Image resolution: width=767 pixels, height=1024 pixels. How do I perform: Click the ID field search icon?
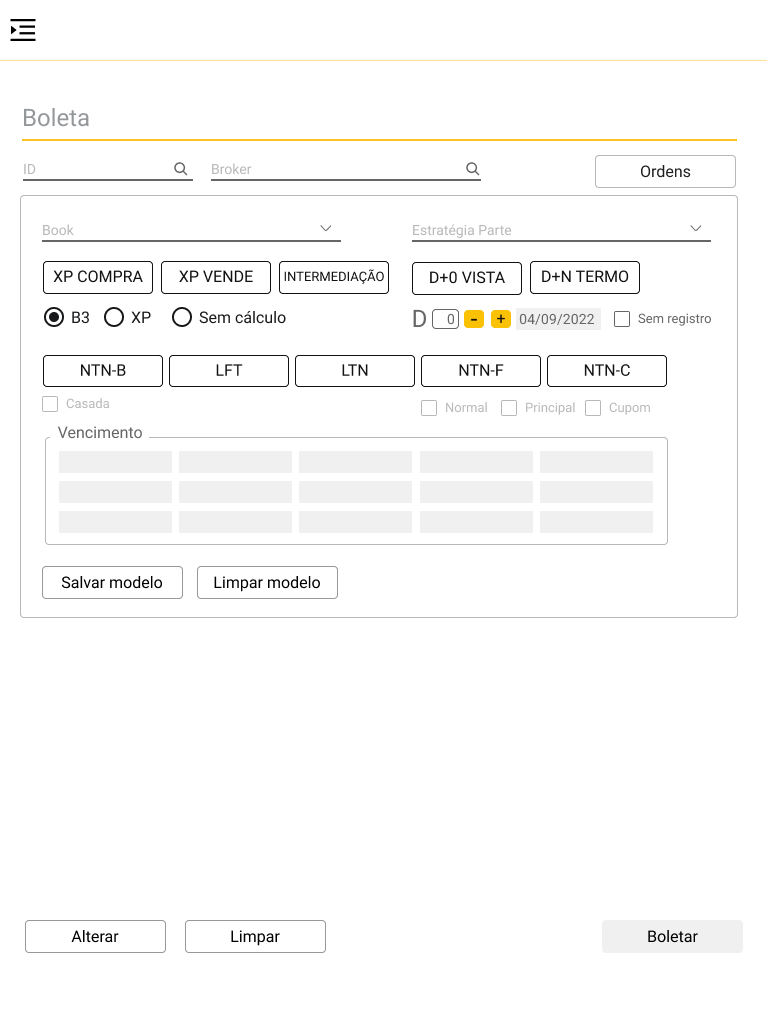[x=181, y=169]
